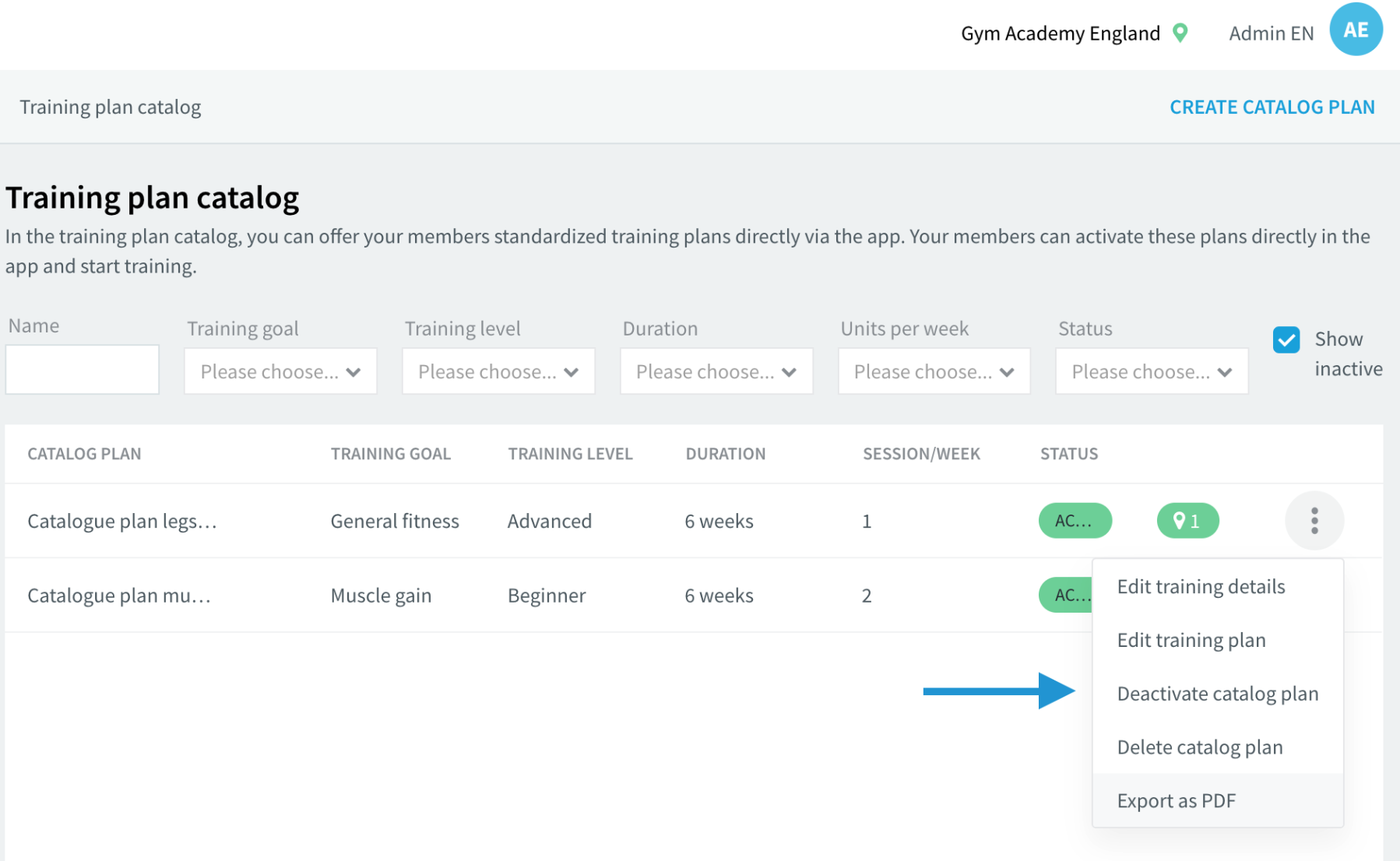Screen dimensions: 1400x861
Task: Open the Status filter dropdown
Action: point(1152,371)
